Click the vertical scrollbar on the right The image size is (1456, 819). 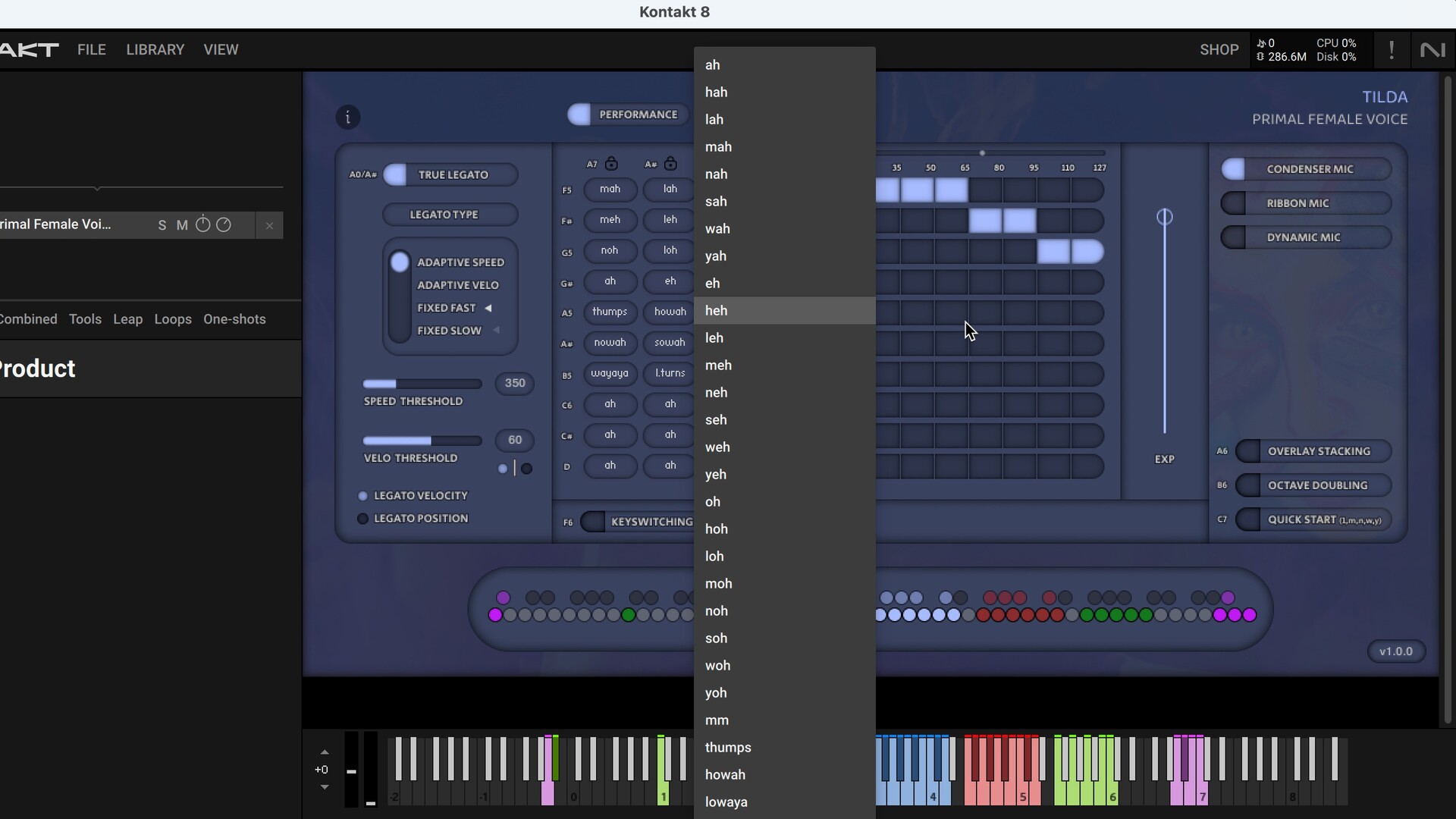1448,398
